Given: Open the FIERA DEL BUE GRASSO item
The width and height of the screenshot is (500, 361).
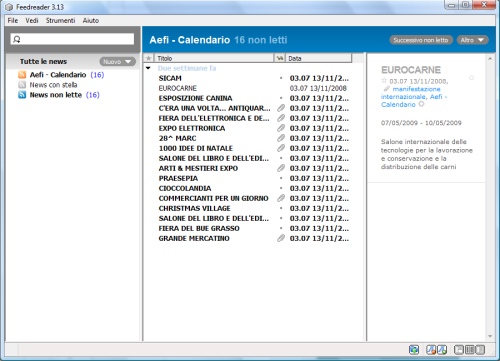Looking at the screenshot, I should coord(199,228).
